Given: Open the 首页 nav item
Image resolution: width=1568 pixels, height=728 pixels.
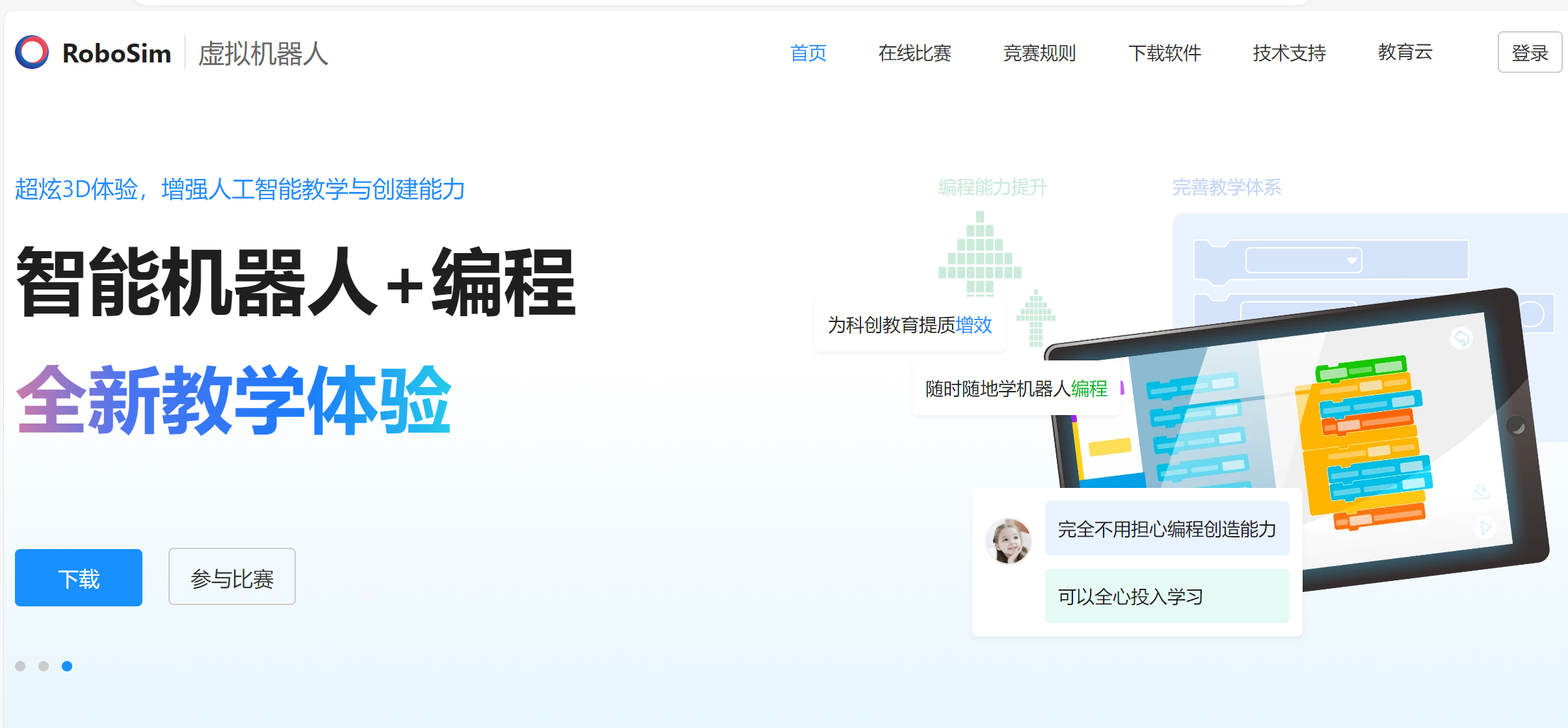Looking at the screenshot, I should [808, 53].
